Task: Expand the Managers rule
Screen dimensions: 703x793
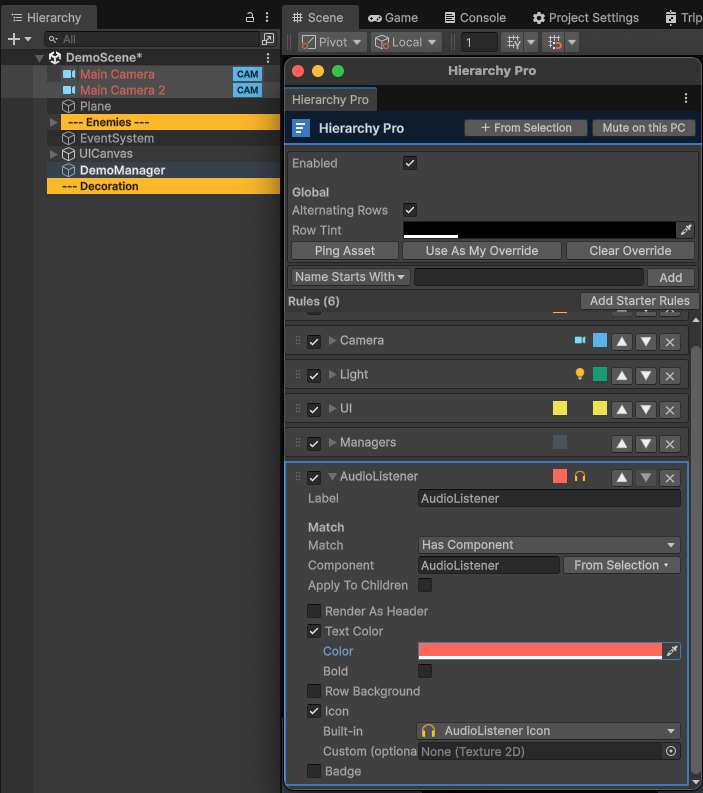Action: click(332, 443)
